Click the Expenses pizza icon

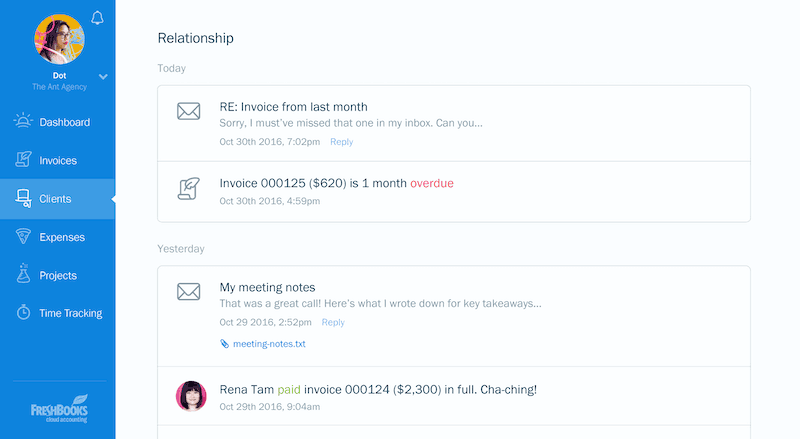point(23,237)
